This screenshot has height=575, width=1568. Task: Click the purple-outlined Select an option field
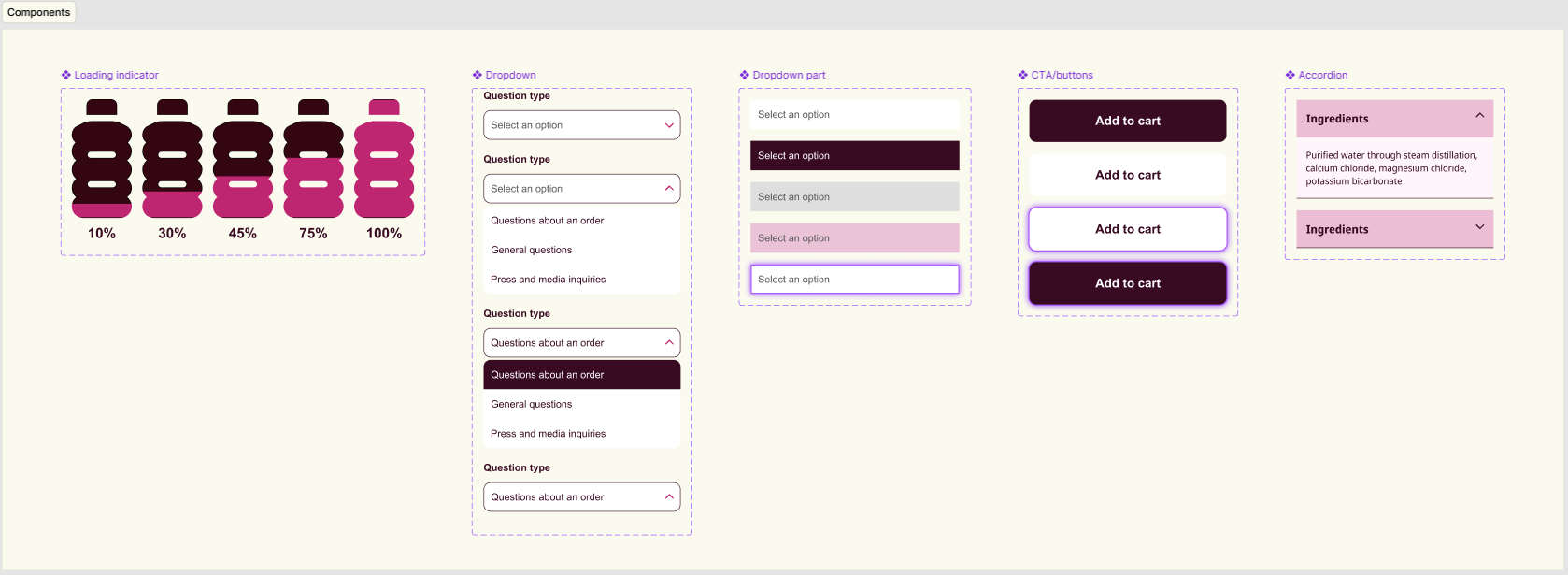(854, 280)
